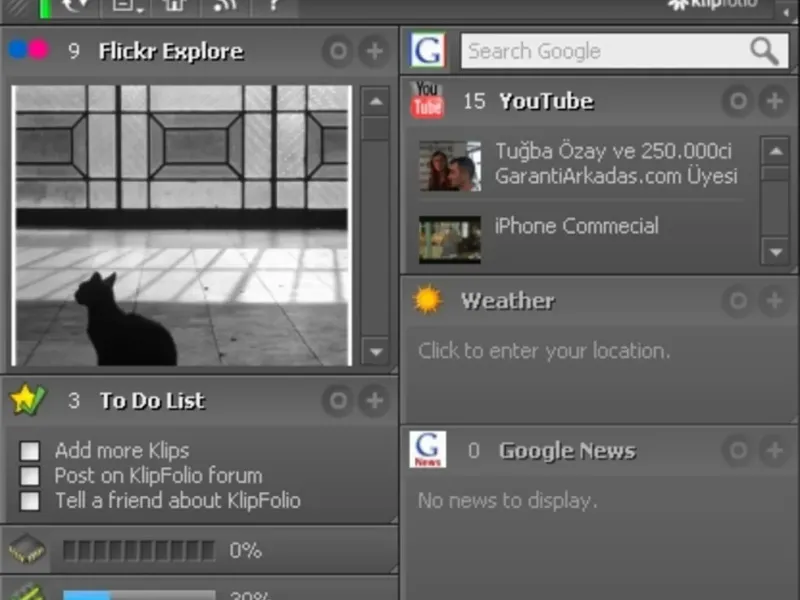Open the home icon in top toolbar

pyautogui.click(x=174, y=6)
